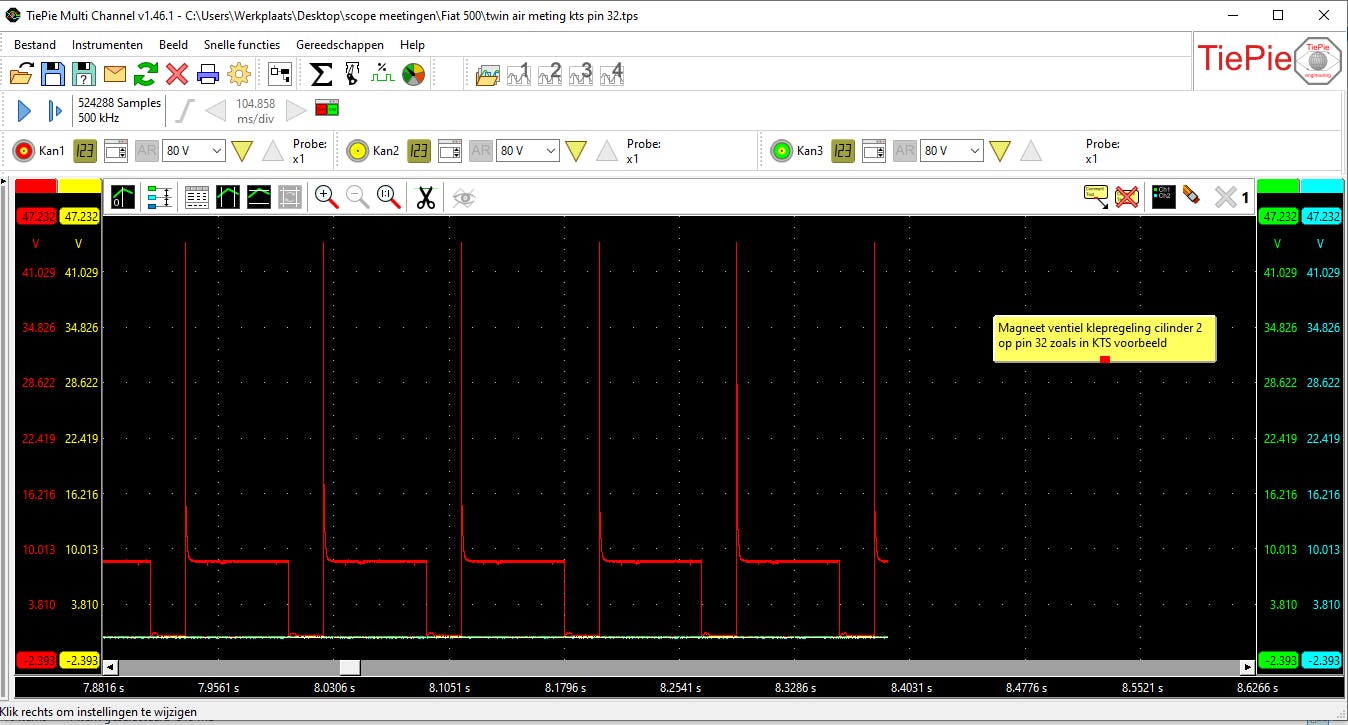Click the Sigma math function icon
Image resolution: width=1348 pixels, height=725 pixels.
[321, 74]
